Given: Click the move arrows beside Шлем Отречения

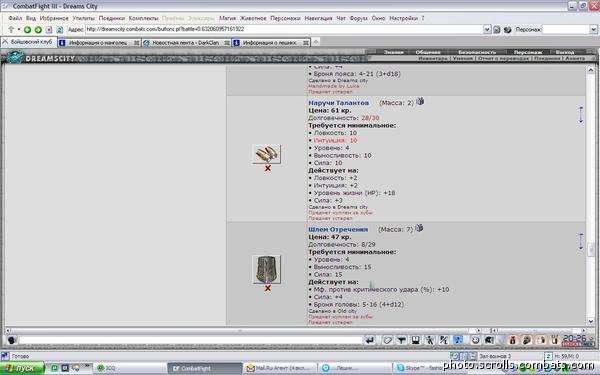Looking at the screenshot, I should coord(581,241).
